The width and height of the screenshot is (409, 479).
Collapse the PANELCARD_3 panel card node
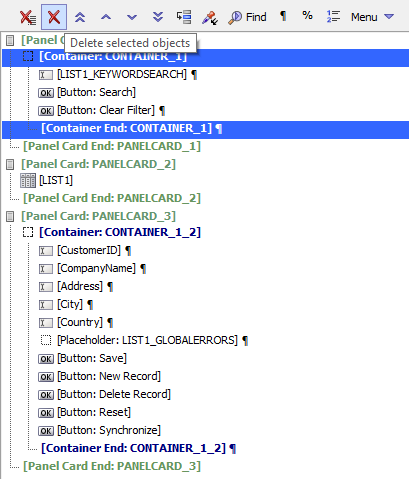click(10, 216)
